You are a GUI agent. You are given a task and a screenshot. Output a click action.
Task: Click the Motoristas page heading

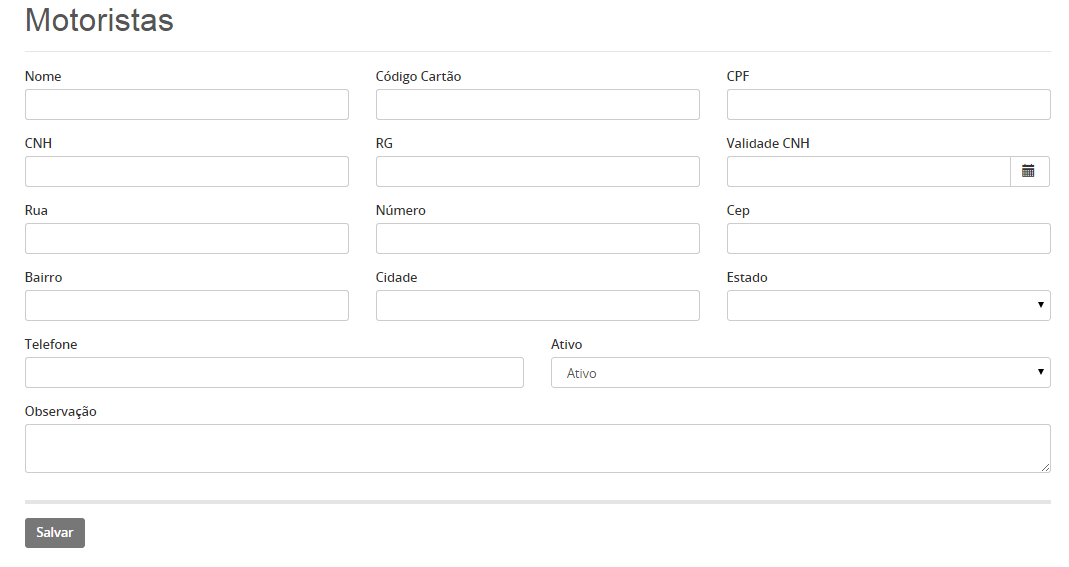tap(100, 20)
